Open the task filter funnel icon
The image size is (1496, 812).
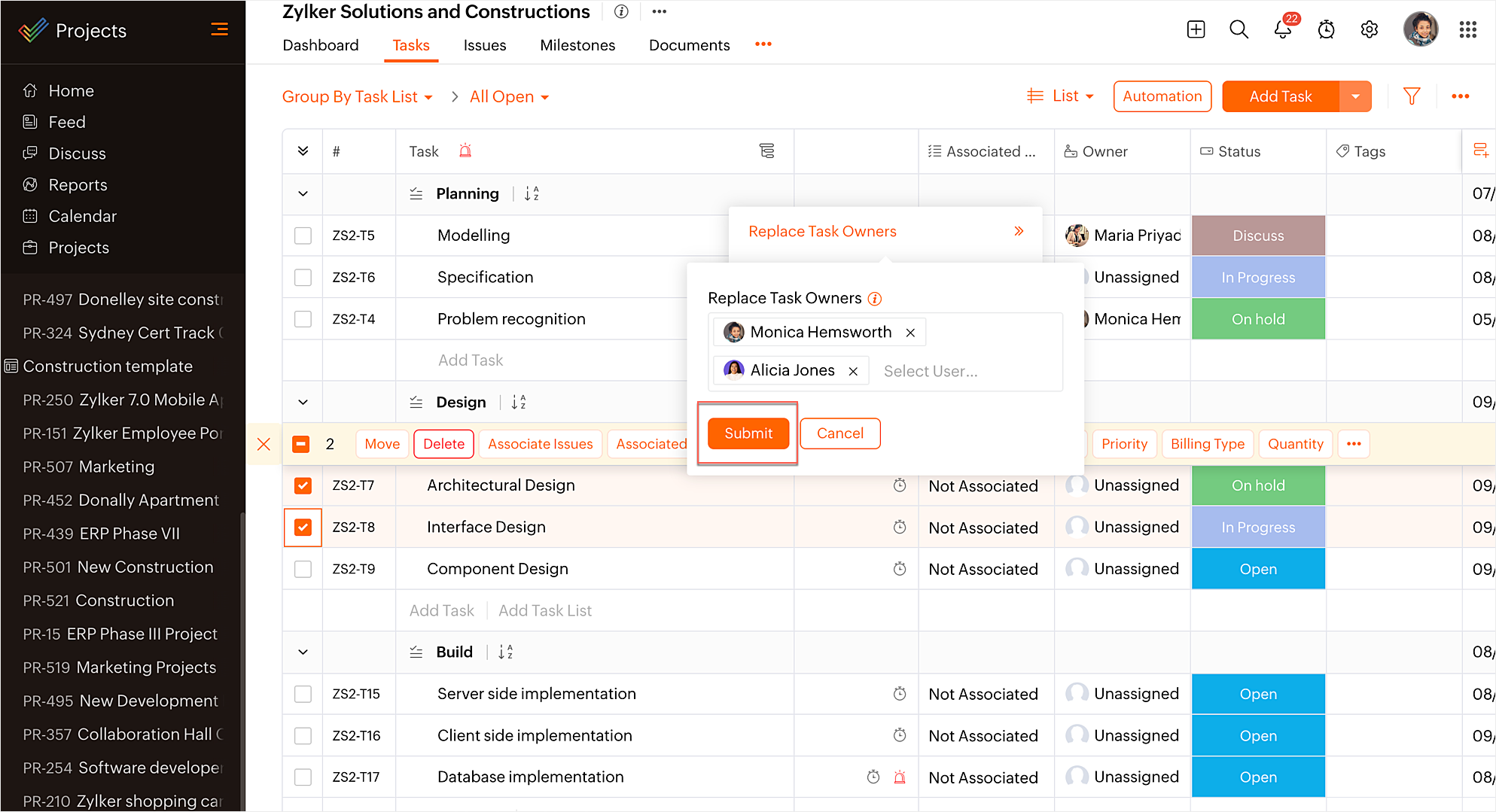1412,96
